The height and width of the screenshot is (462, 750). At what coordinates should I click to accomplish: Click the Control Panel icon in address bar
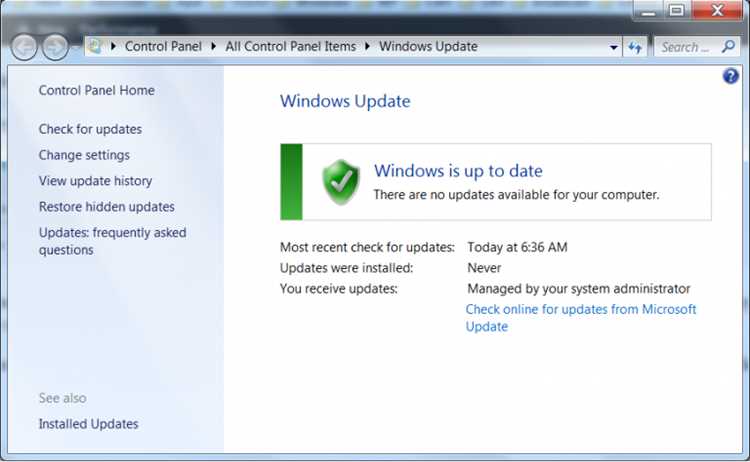click(x=95, y=46)
